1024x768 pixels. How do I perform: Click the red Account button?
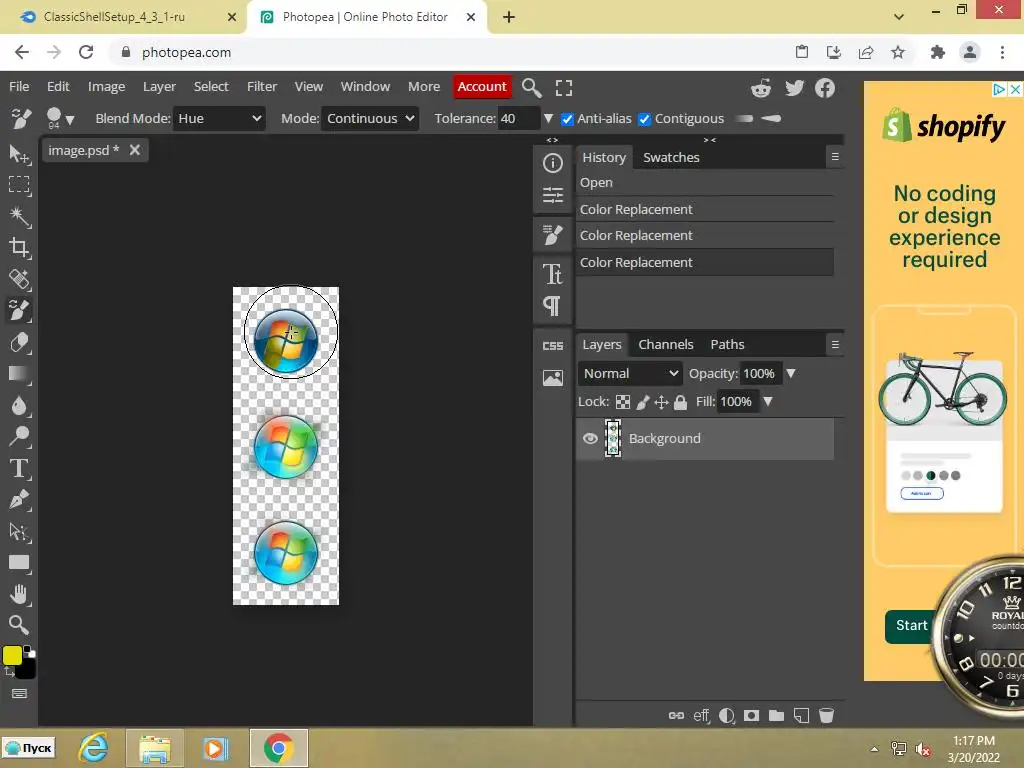[482, 86]
